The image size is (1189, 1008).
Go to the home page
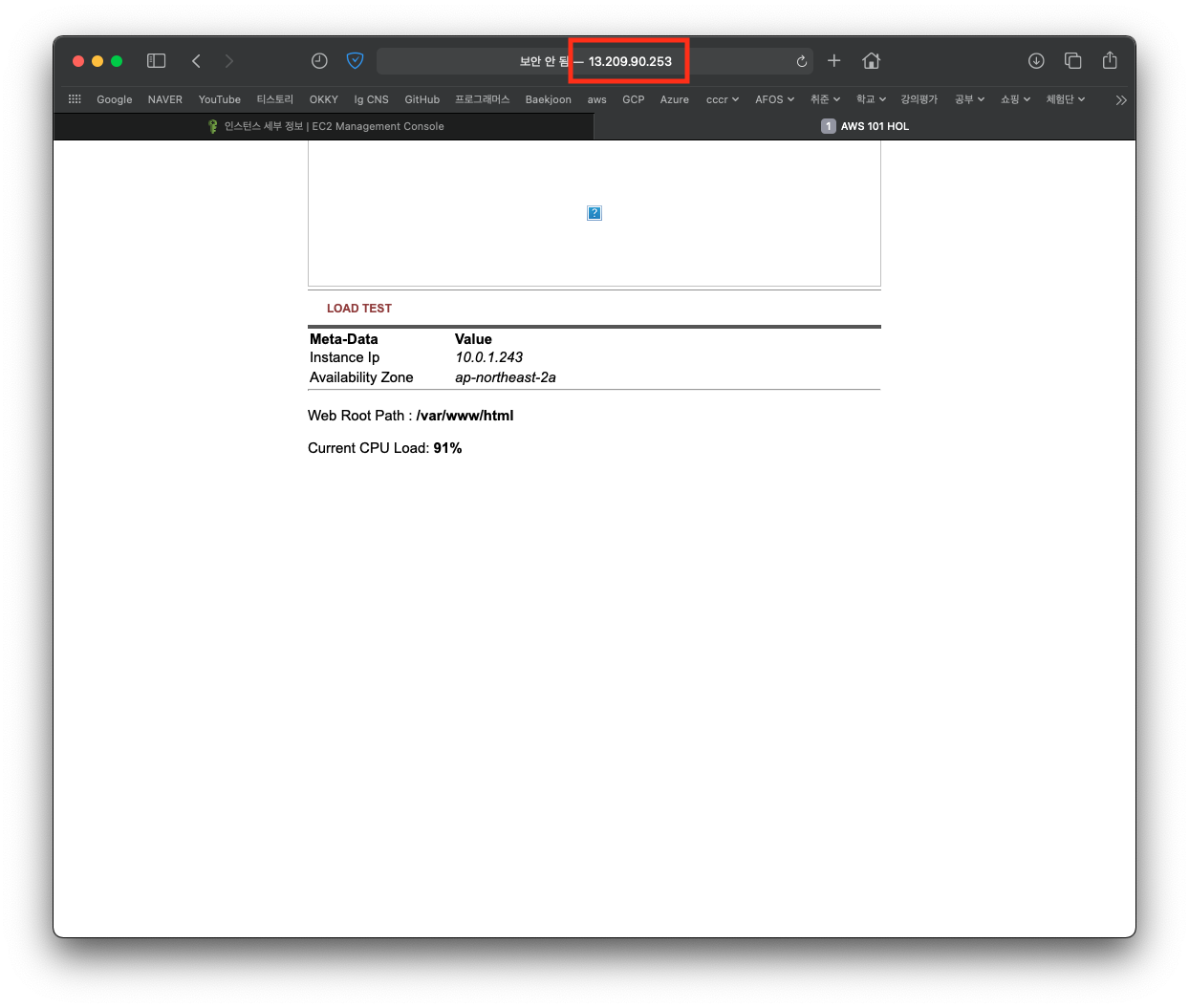tap(871, 61)
